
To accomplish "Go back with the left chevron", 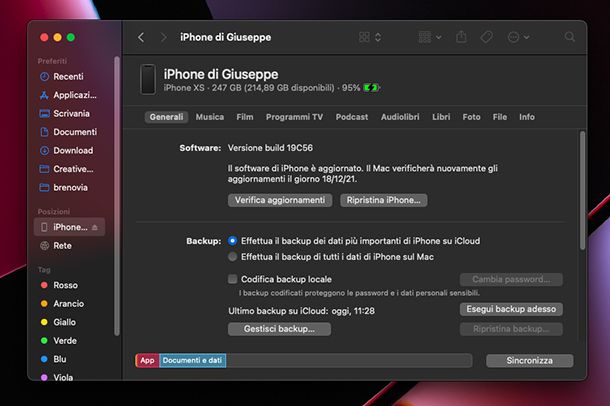I will coord(141,37).
